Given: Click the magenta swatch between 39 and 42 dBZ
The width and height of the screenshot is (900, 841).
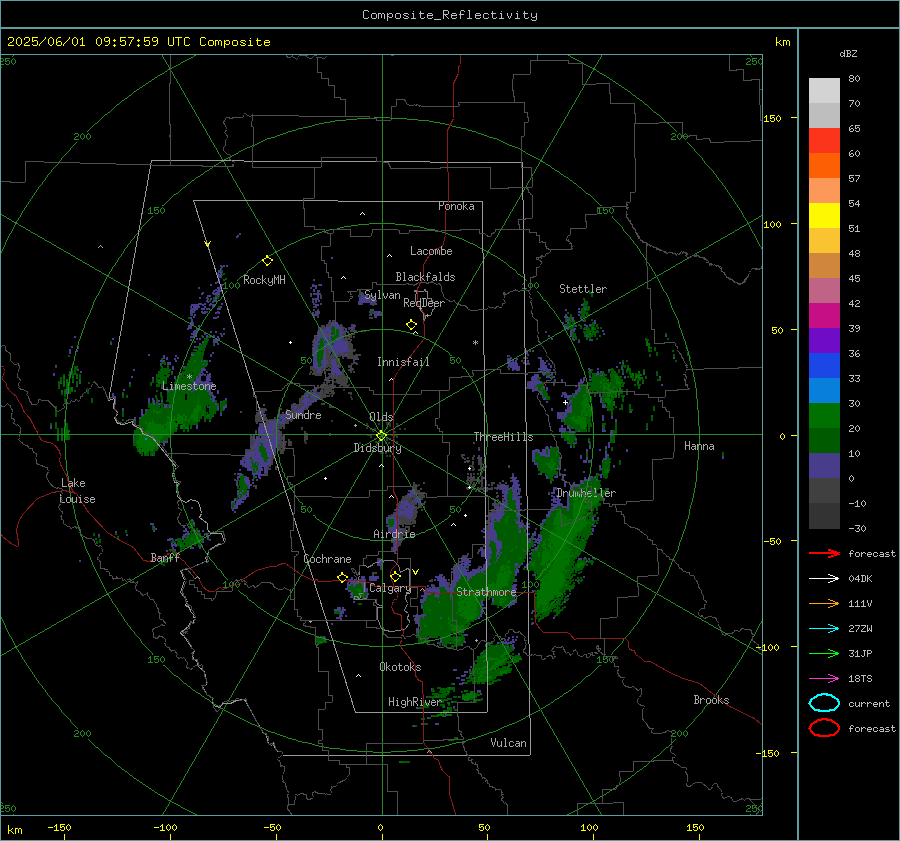Looking at the screenshot, I should pos(824,316).
